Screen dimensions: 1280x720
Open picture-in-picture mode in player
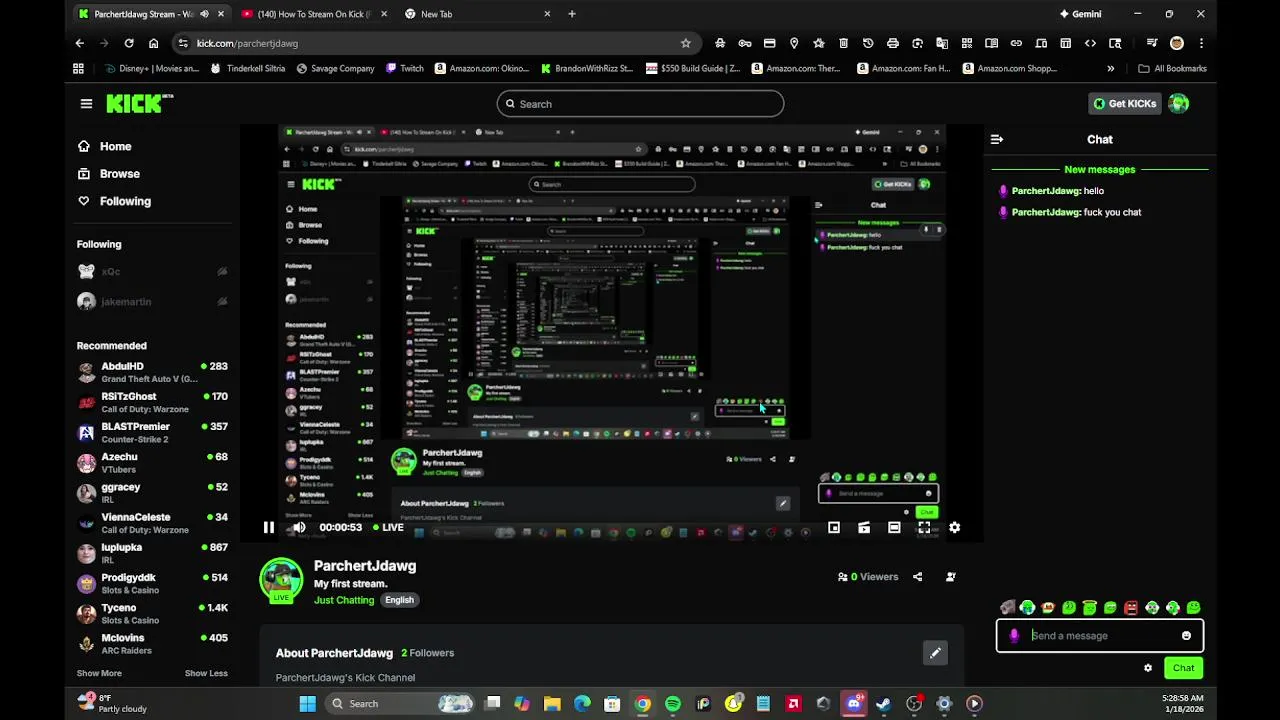coord(834,527)
